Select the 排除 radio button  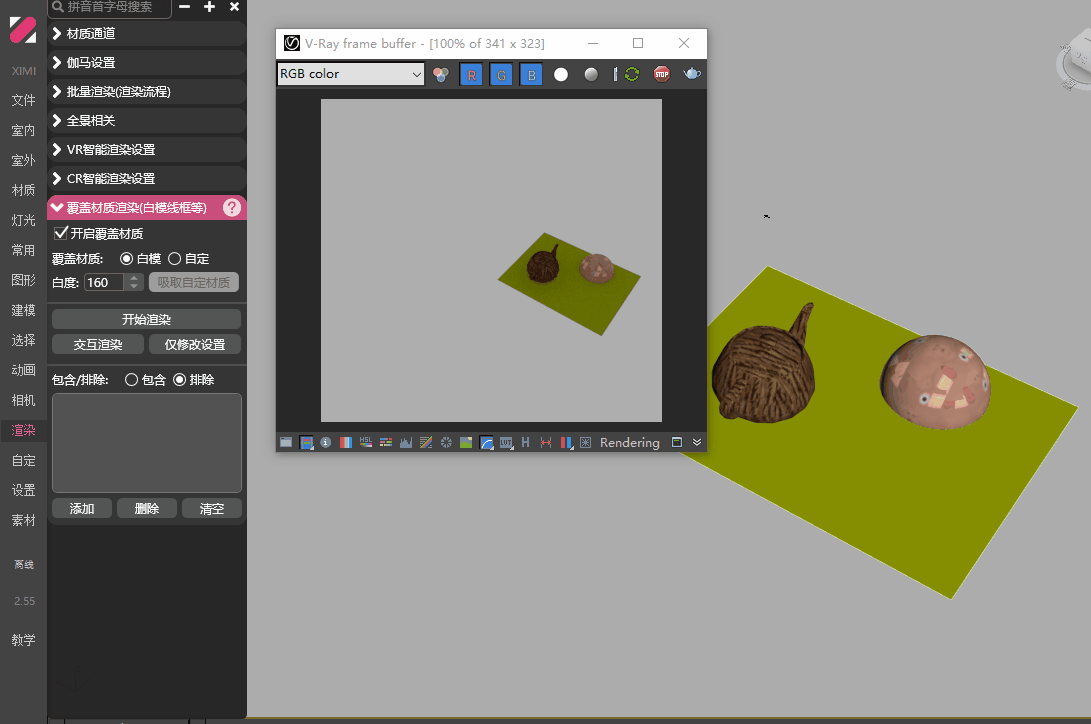(180, 380)
